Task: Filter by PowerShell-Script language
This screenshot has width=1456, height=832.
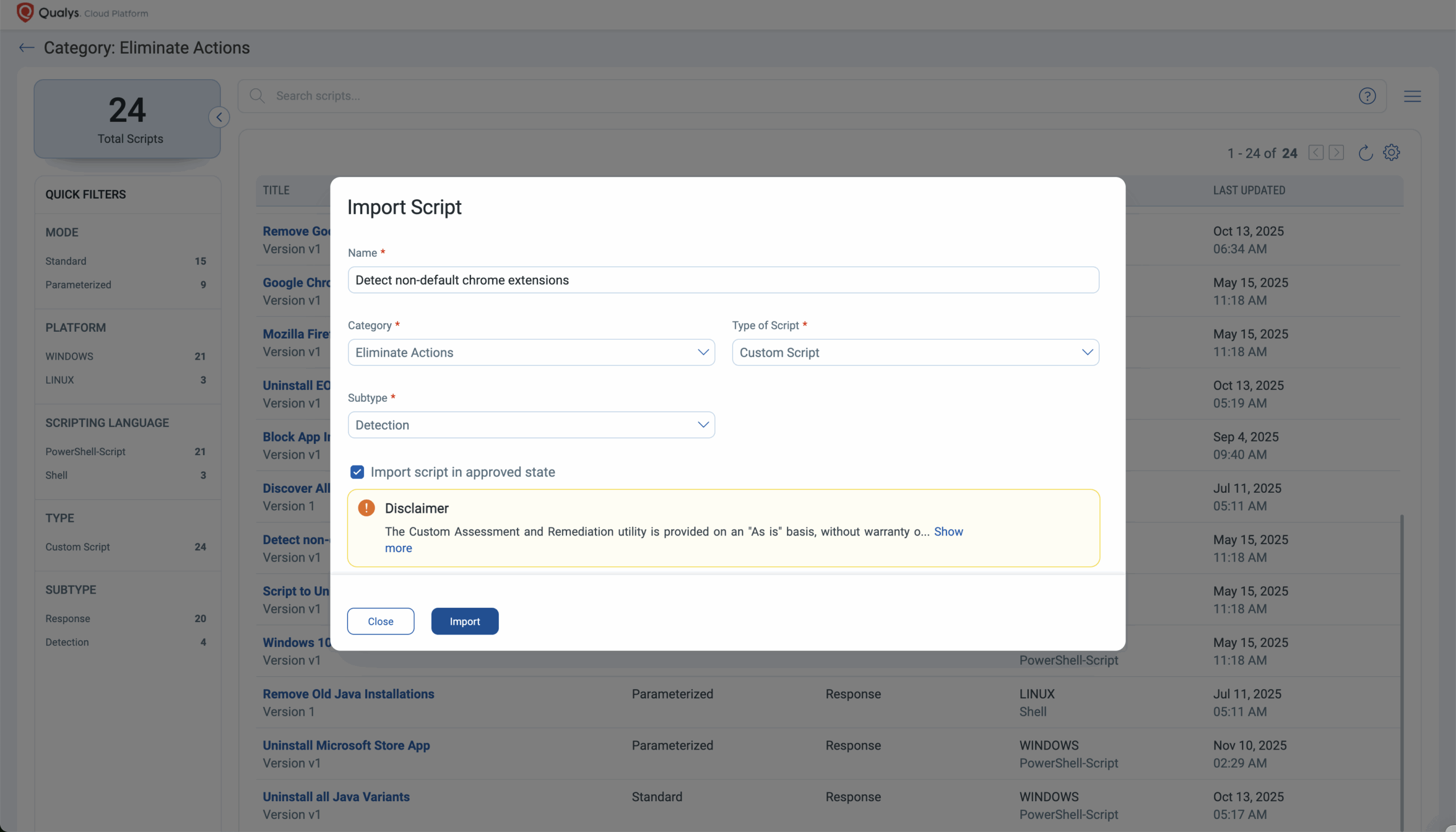Action: (x=86, y=451)
